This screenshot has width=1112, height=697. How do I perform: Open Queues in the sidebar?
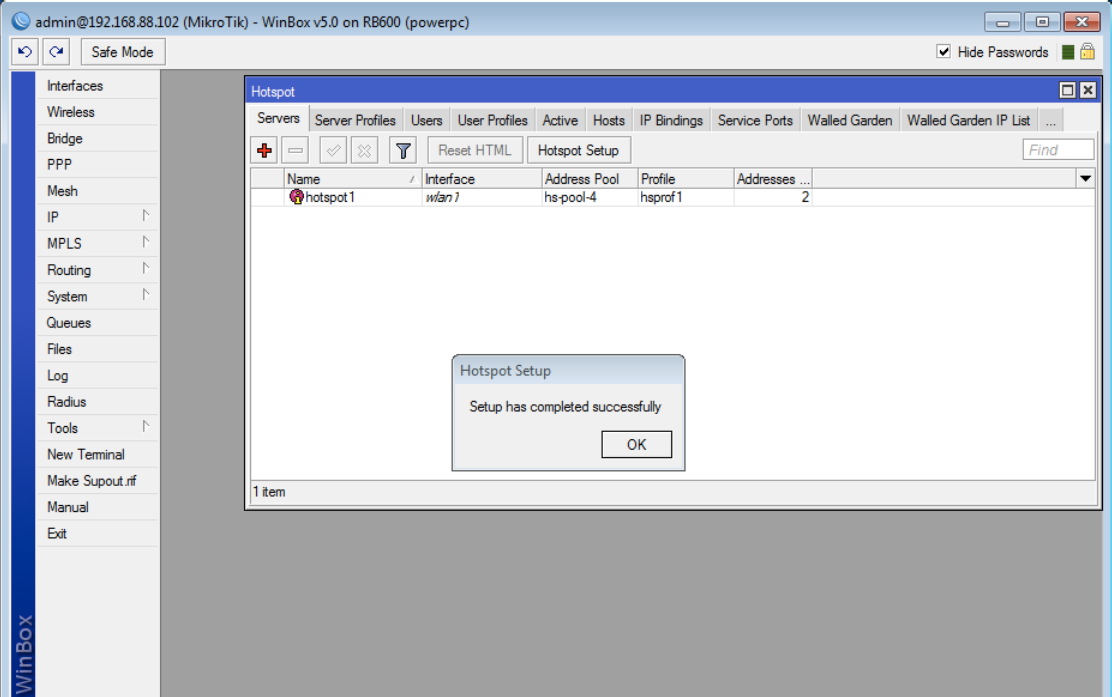(x=96, y=323)
